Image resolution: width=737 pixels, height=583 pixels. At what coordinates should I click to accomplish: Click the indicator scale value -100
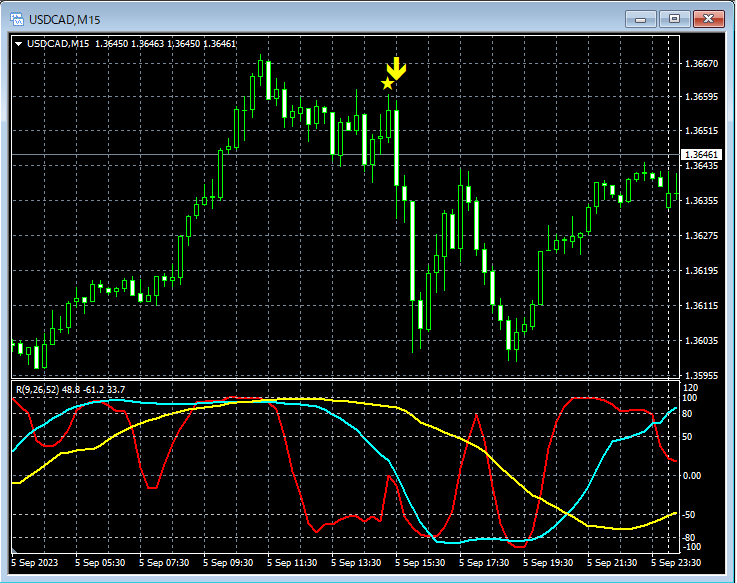click(x=691, y=547)
